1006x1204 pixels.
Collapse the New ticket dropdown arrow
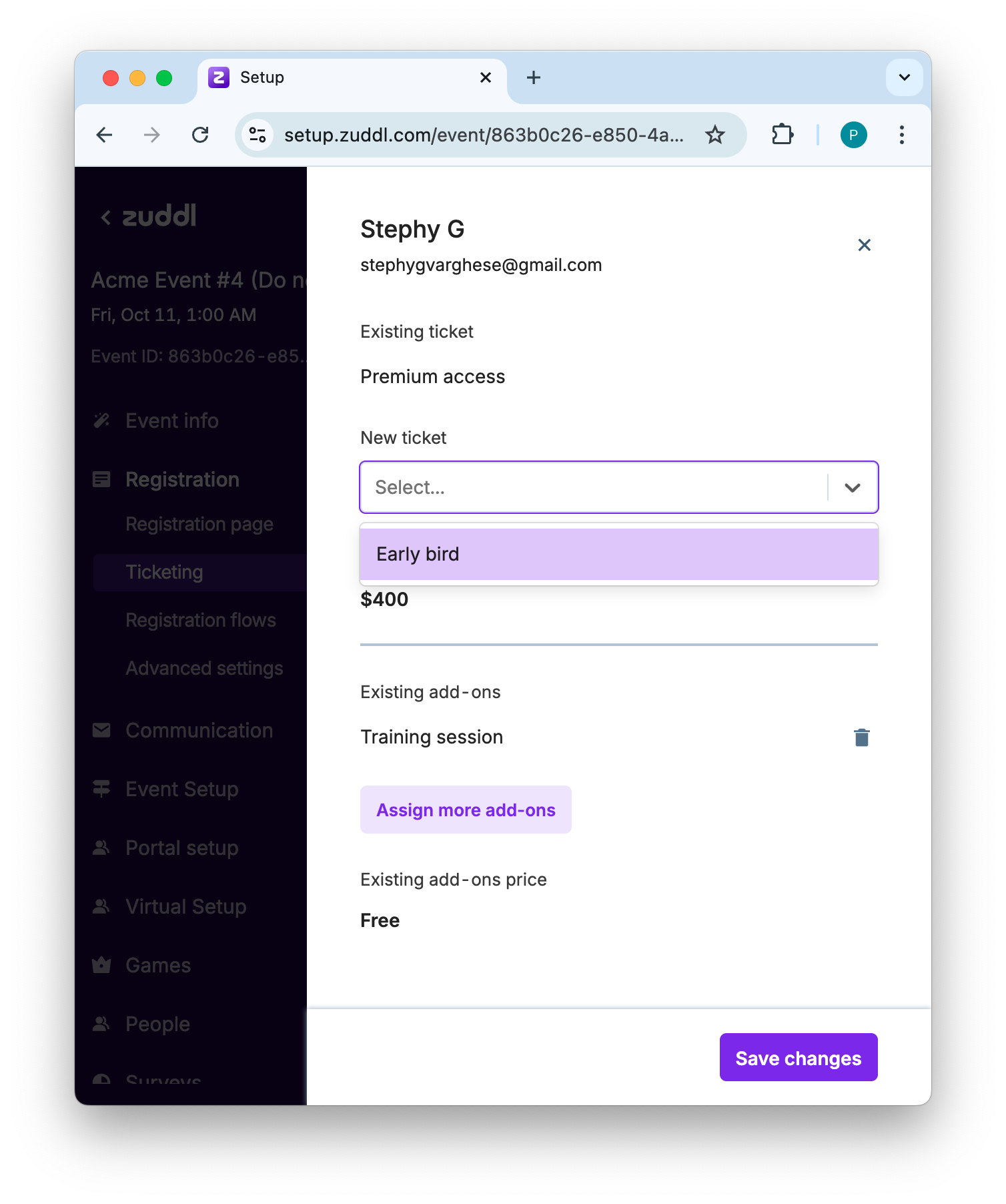click(x=852, y=487)
